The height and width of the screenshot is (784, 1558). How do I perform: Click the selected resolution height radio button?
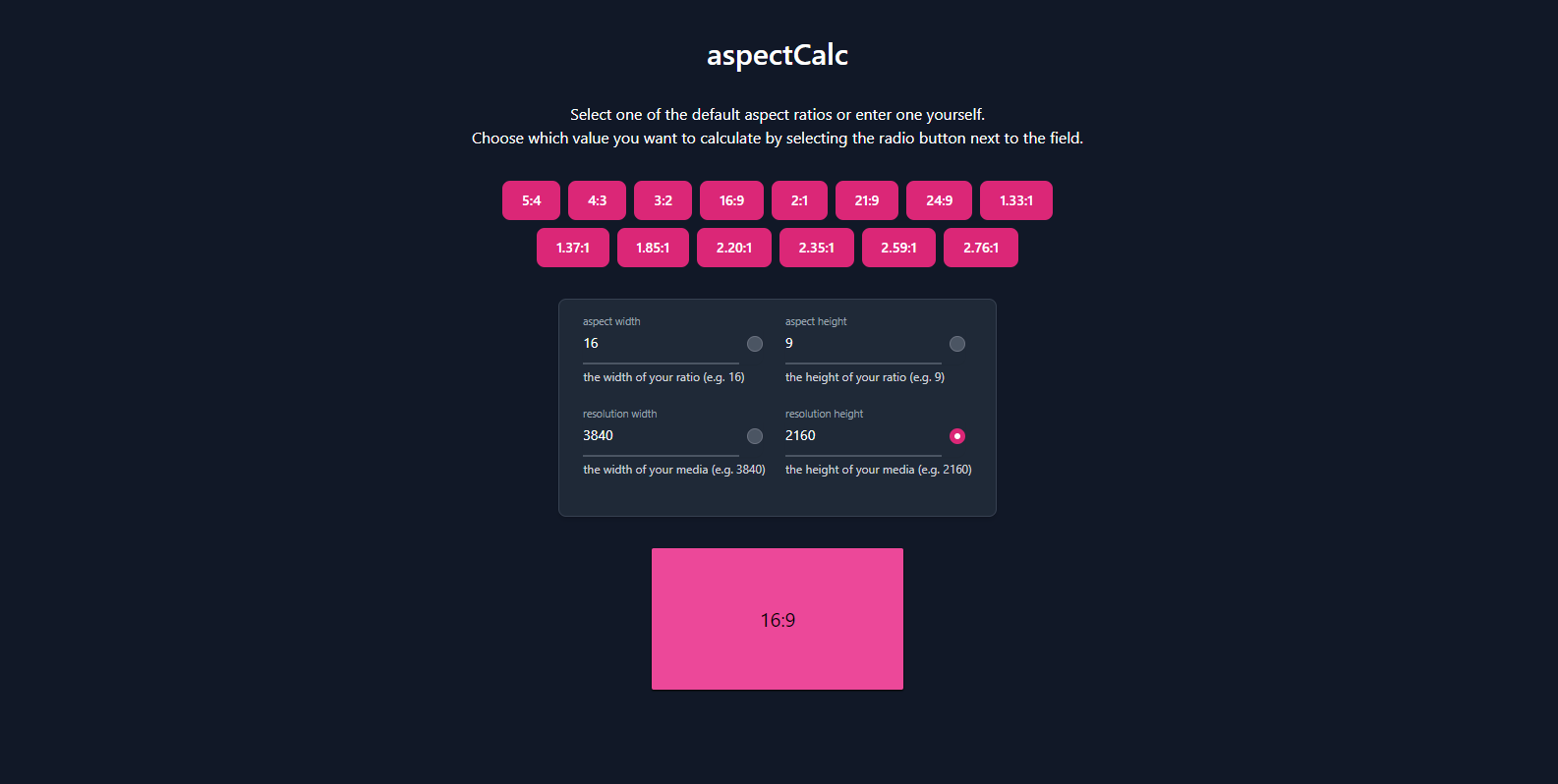(957, 436)
